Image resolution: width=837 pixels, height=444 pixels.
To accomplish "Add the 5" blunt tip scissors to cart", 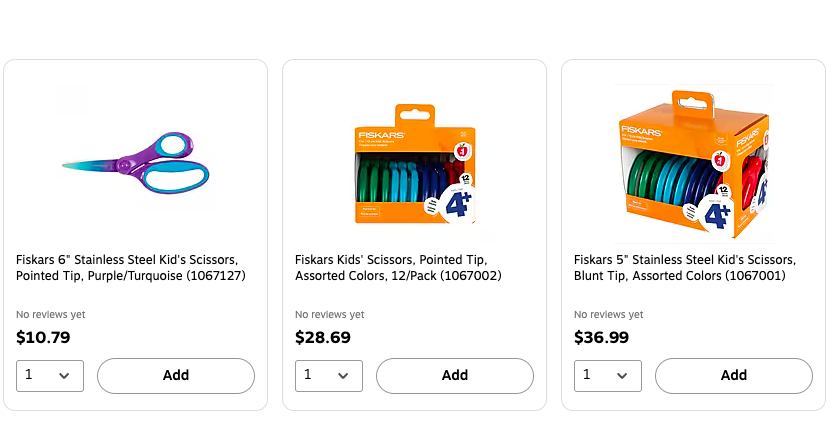I will 734,375.
